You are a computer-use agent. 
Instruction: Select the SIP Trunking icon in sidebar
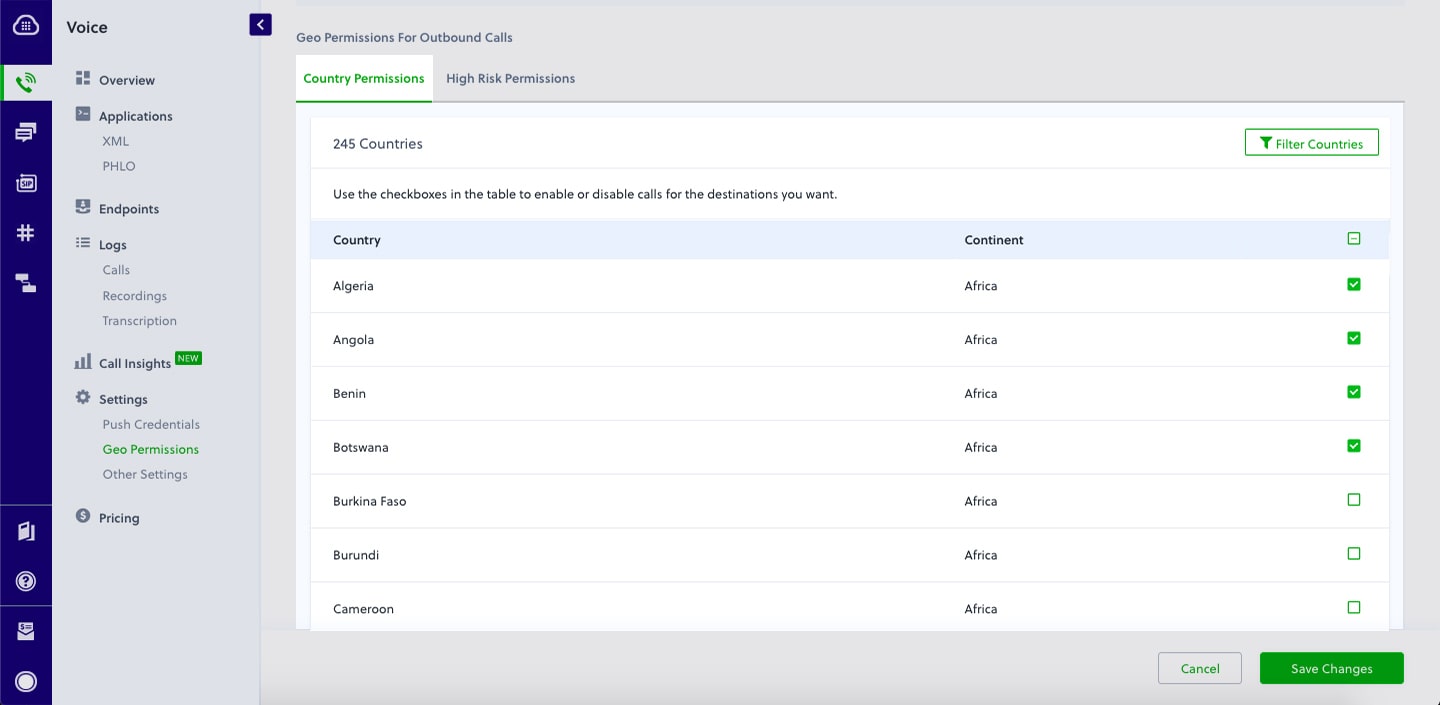click(25, 182)
